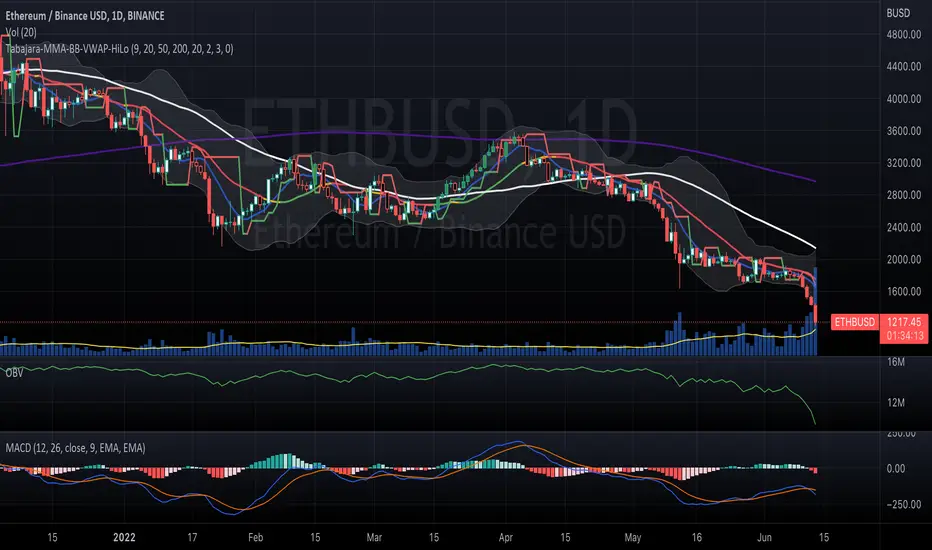Click the 2022 year label on time axis
The image size is (932, 550).
point(124,538)
